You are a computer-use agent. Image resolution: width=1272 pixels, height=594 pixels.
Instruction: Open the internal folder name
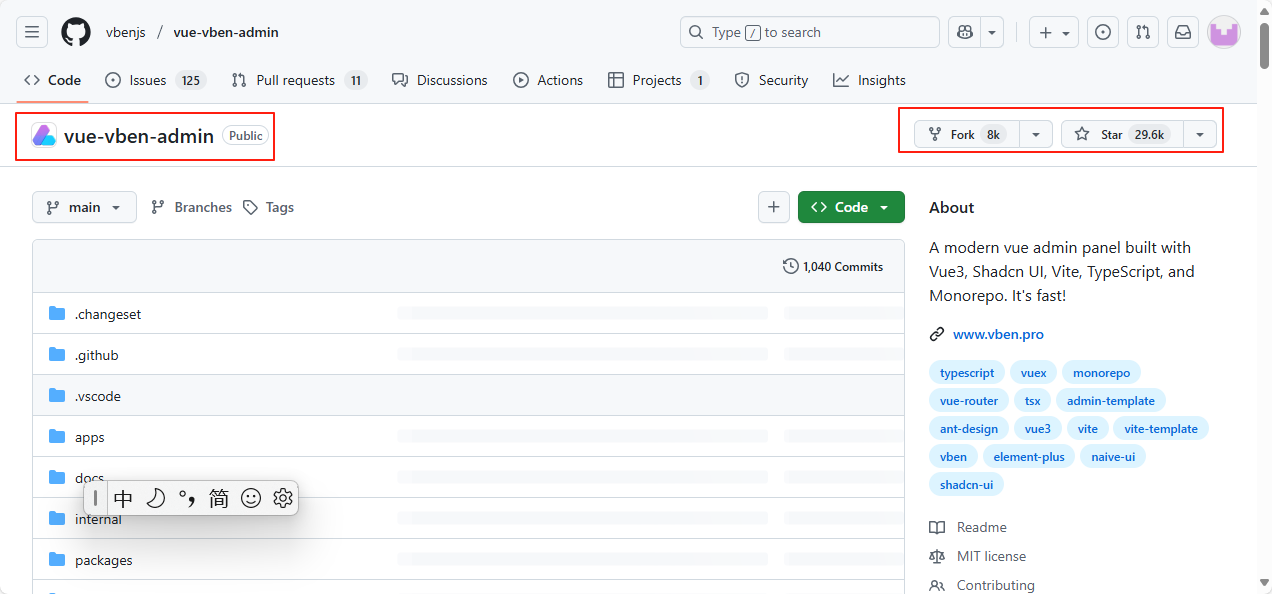coord(98,519)
